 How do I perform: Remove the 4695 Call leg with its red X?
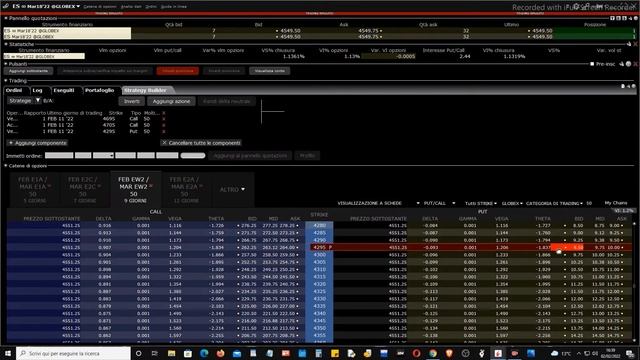tap(164, 119)
